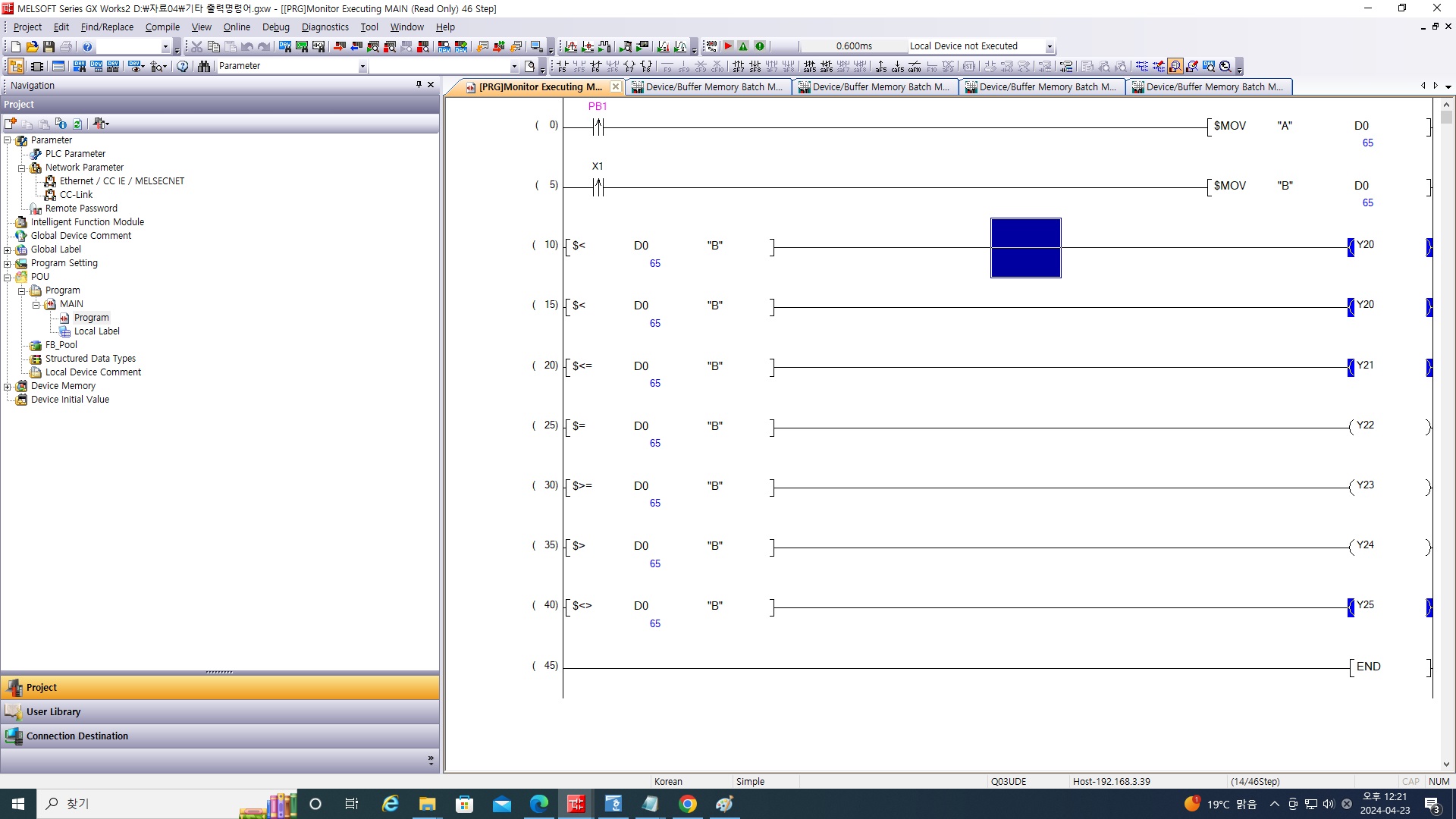Expand the Program Setting node
This screenshot has height=819, width=1456.
(x=8, y=263)
